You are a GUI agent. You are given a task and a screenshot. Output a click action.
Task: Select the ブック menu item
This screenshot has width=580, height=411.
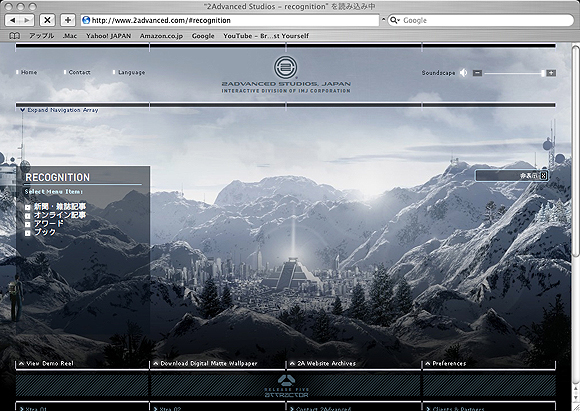pyautogui.click(x=41, y=232)
